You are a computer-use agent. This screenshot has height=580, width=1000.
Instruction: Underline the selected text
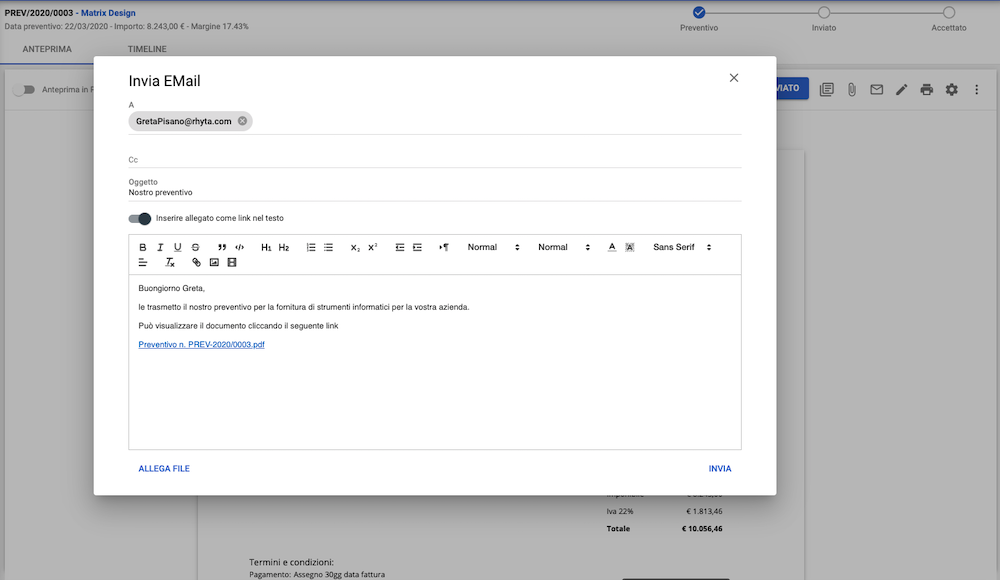tap(177, 248)
